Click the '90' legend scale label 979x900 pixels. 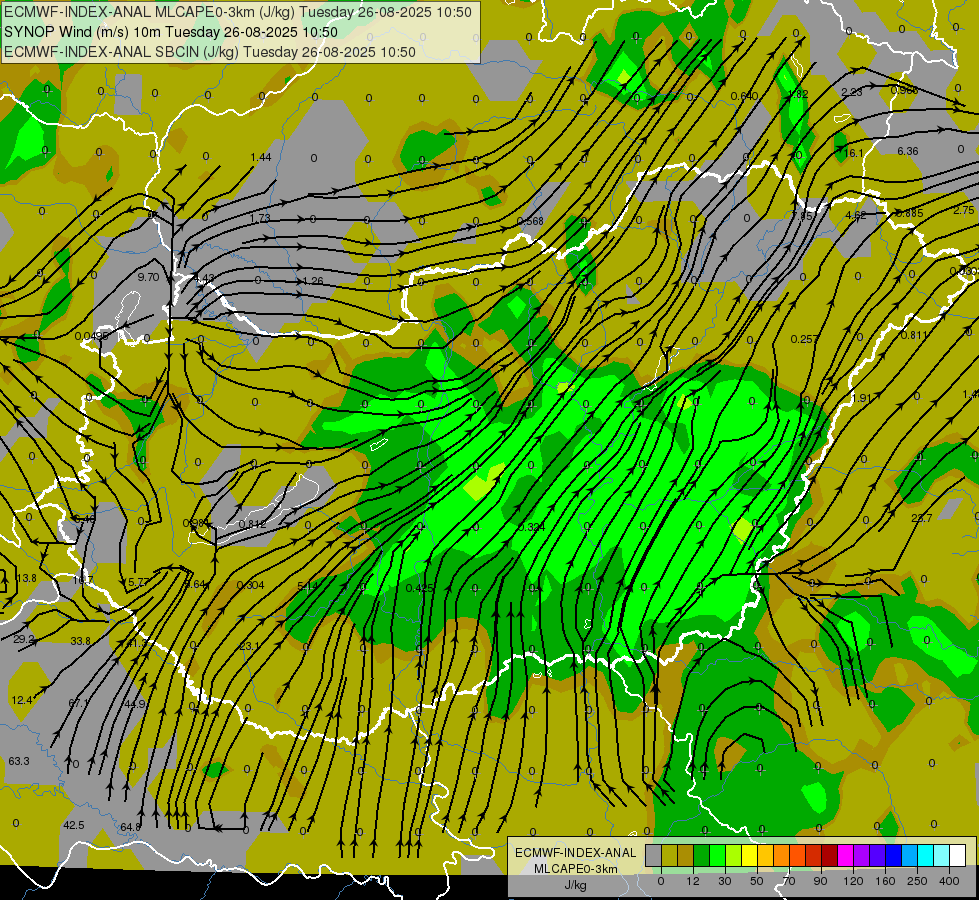click(820, 881)
